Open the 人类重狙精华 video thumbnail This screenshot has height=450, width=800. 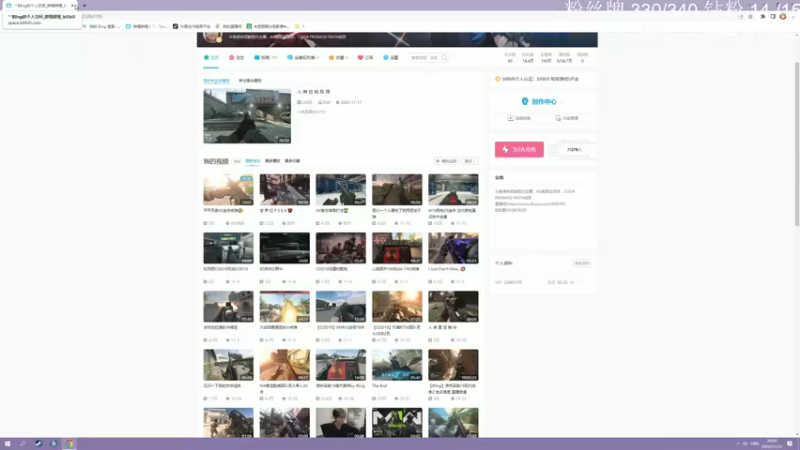[x=453, y=306]
